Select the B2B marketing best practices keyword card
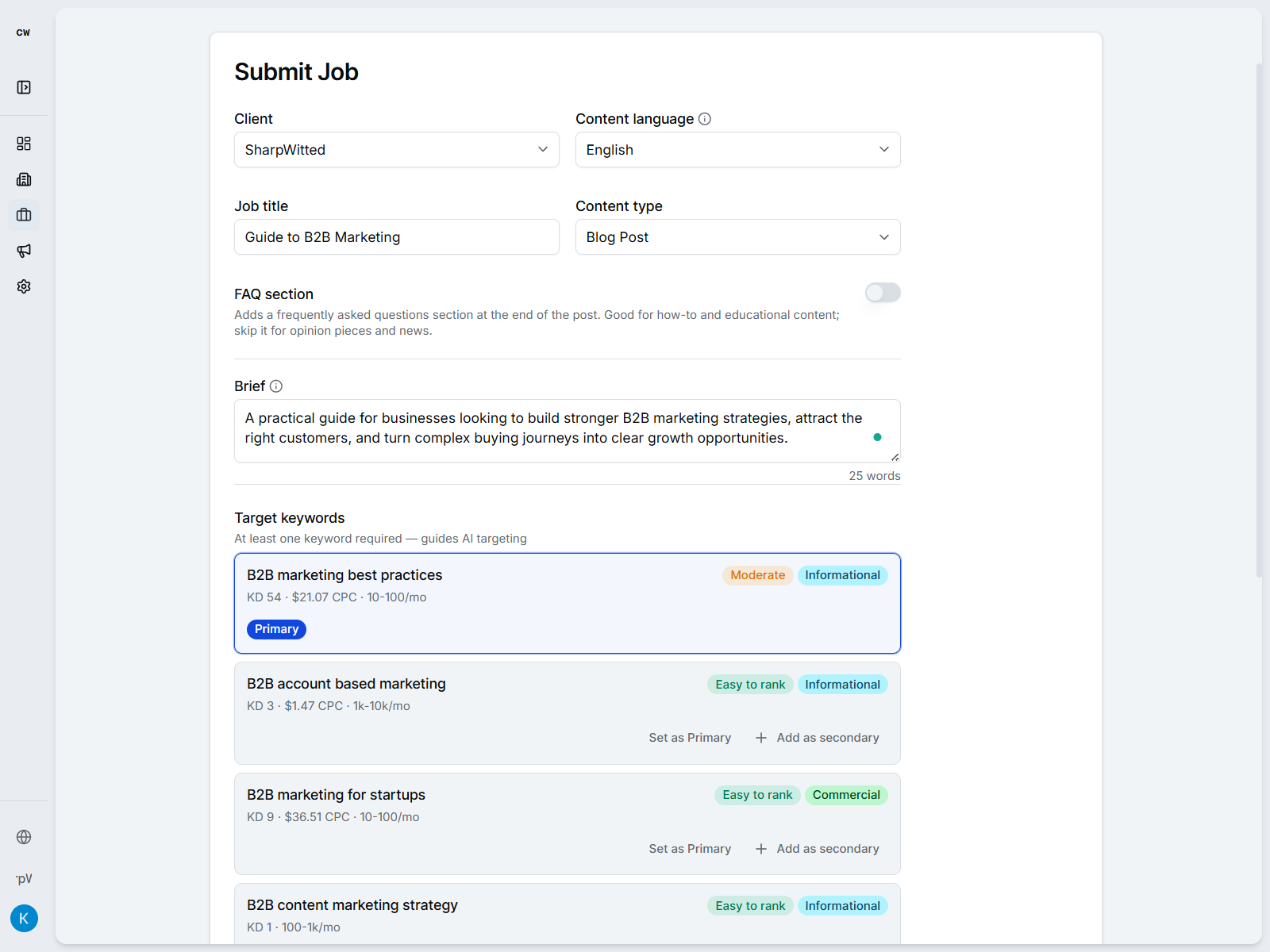Viewport: 1270px width, 952px height. pyautogui.click(x=568, y=604)
